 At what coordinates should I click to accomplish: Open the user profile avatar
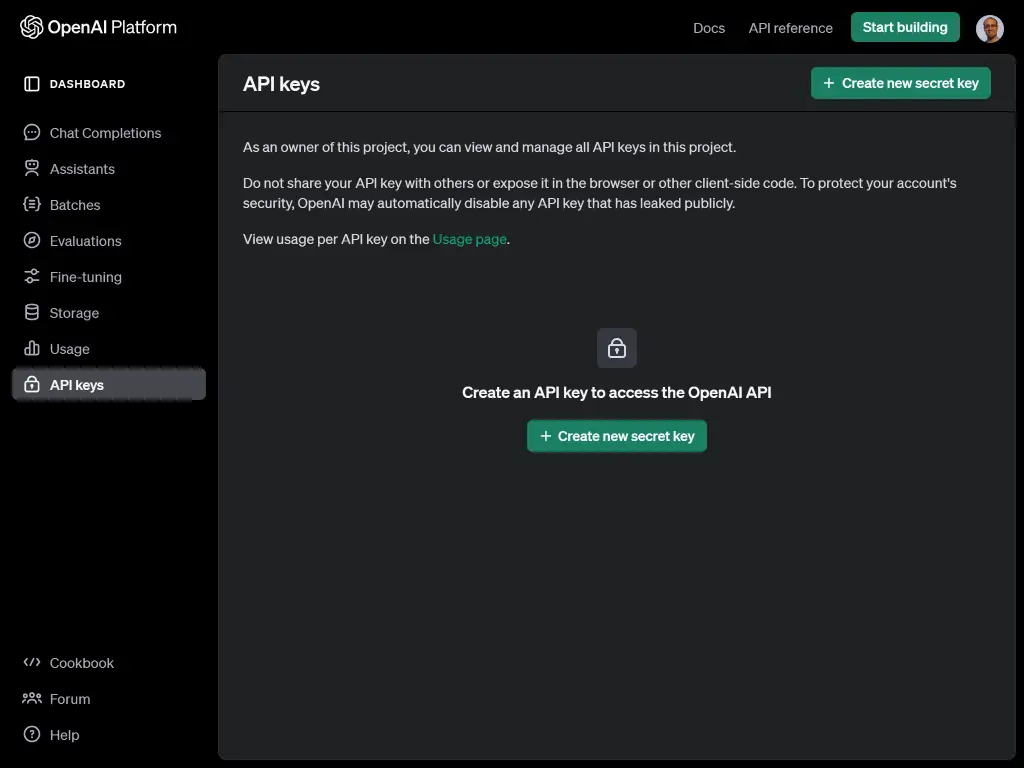click(x=989, y=29)
